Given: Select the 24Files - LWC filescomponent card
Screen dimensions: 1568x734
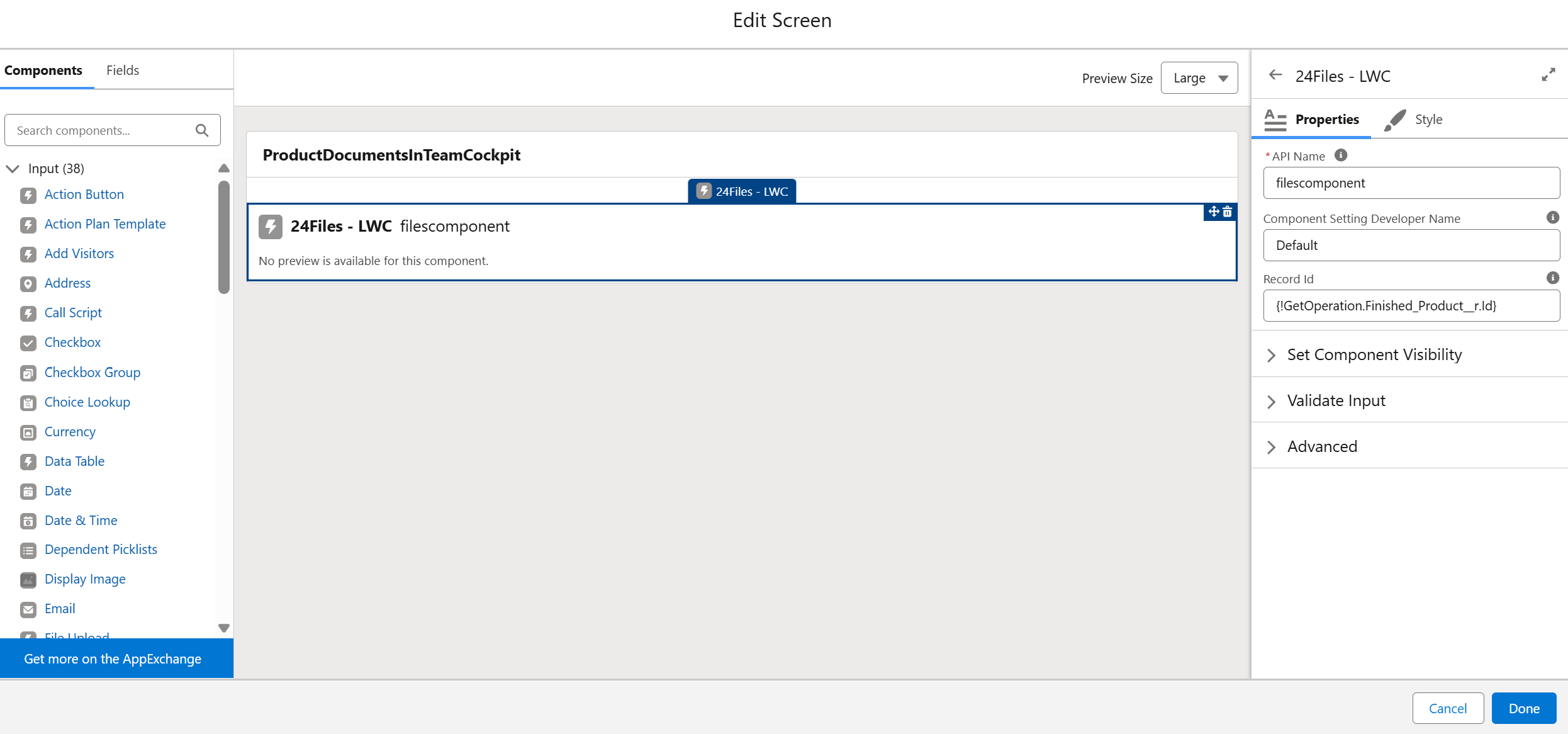Looking at the screenshot, I should [x=742, y=242].
